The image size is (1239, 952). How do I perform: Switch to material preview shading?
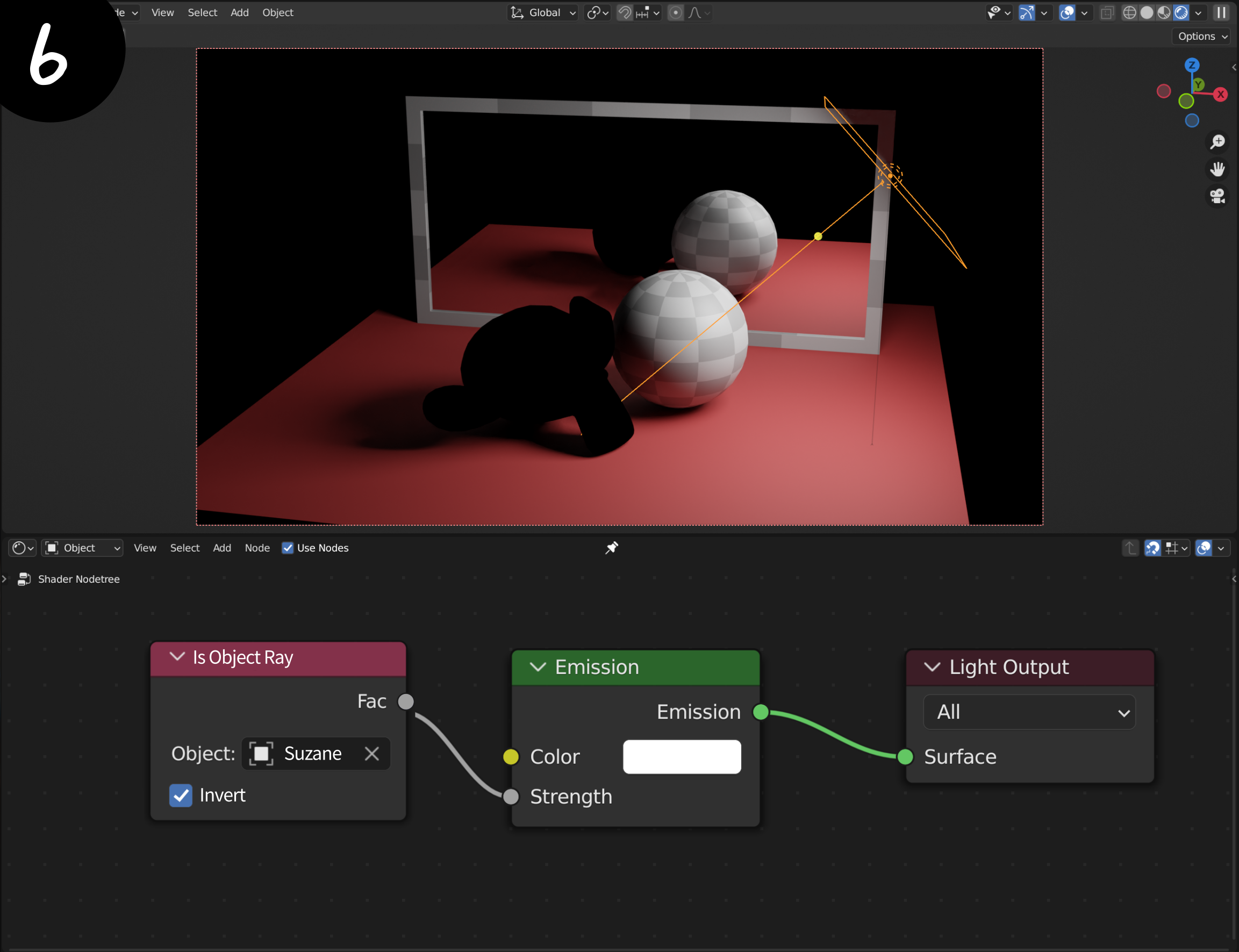[x=1164, y=12]
